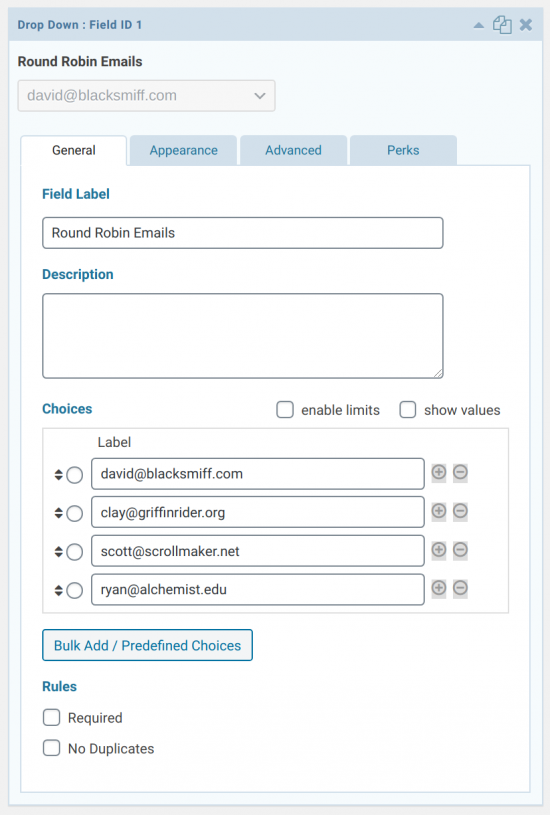This screenshot has width=550, height=815.
Task: Collapse the field settings using the up arrow
Action: pos(479,25)
